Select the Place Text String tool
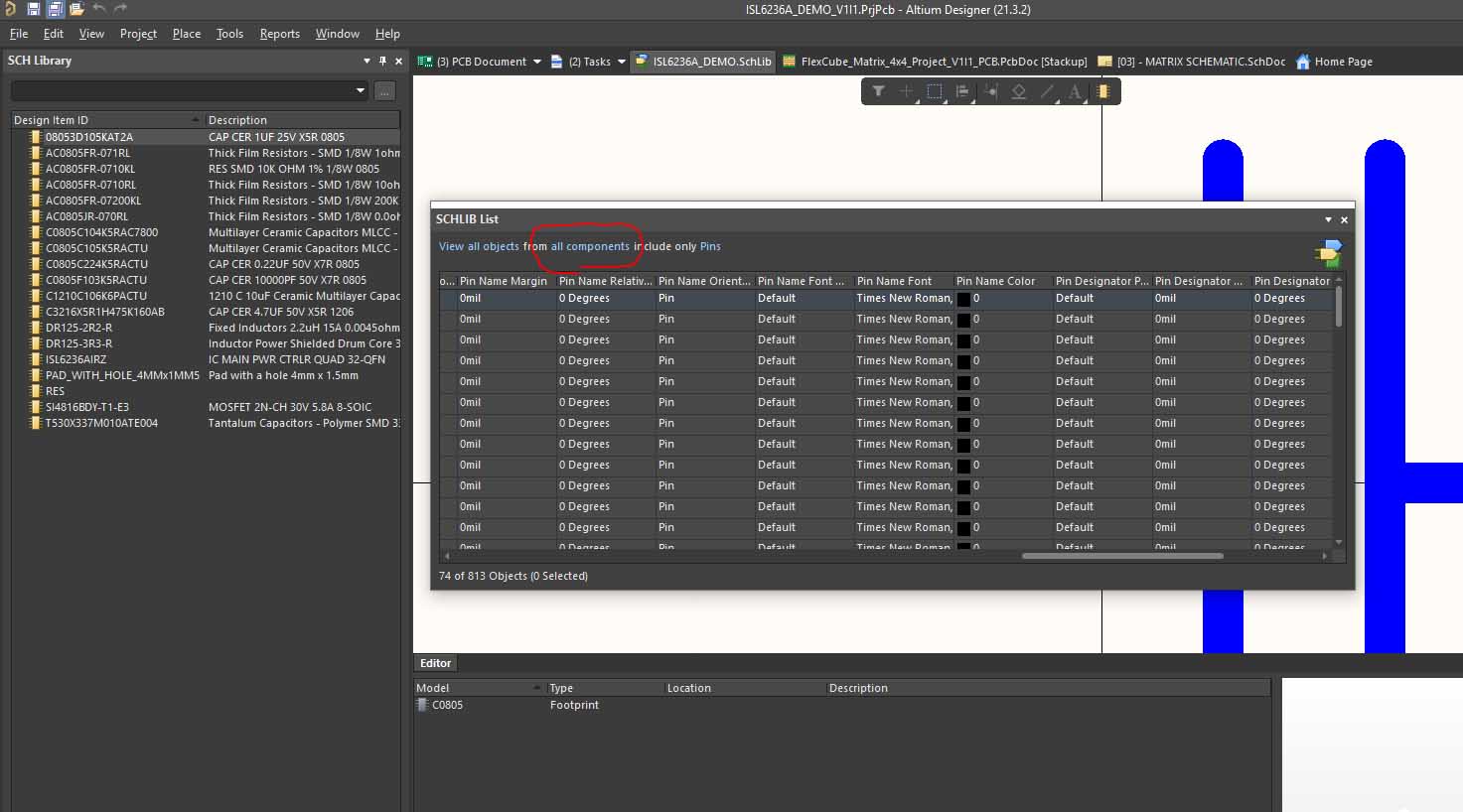 pyautogui.click(x=1075, y=91)
